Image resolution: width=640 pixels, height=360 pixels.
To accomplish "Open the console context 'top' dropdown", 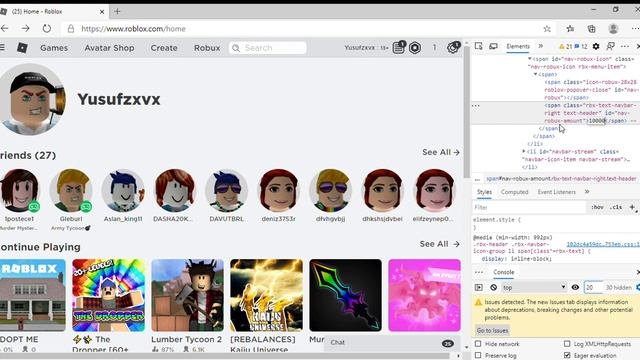I will pos(534,287).
